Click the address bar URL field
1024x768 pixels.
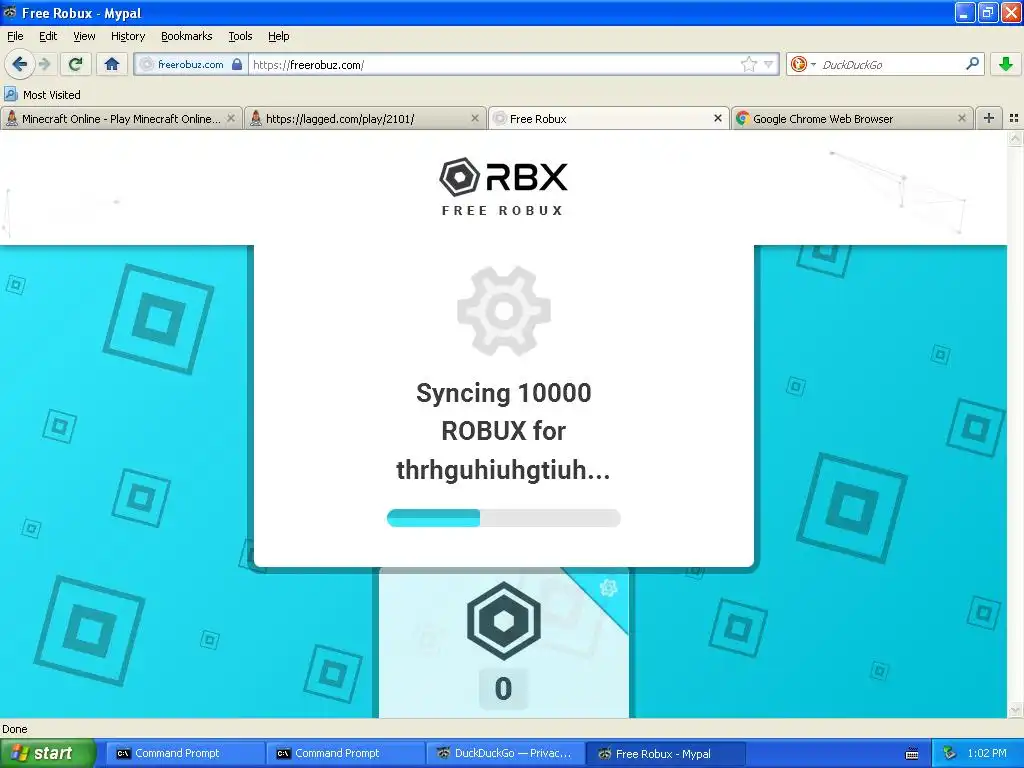click(x=494, y=65)
